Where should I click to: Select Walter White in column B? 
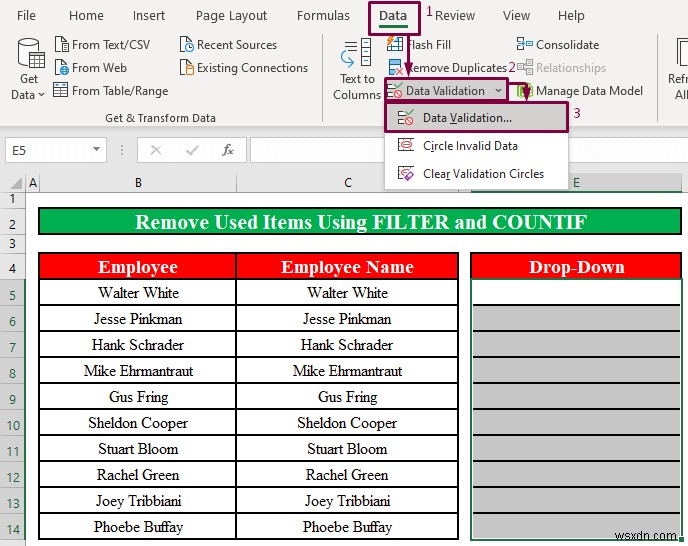[138, 292]
